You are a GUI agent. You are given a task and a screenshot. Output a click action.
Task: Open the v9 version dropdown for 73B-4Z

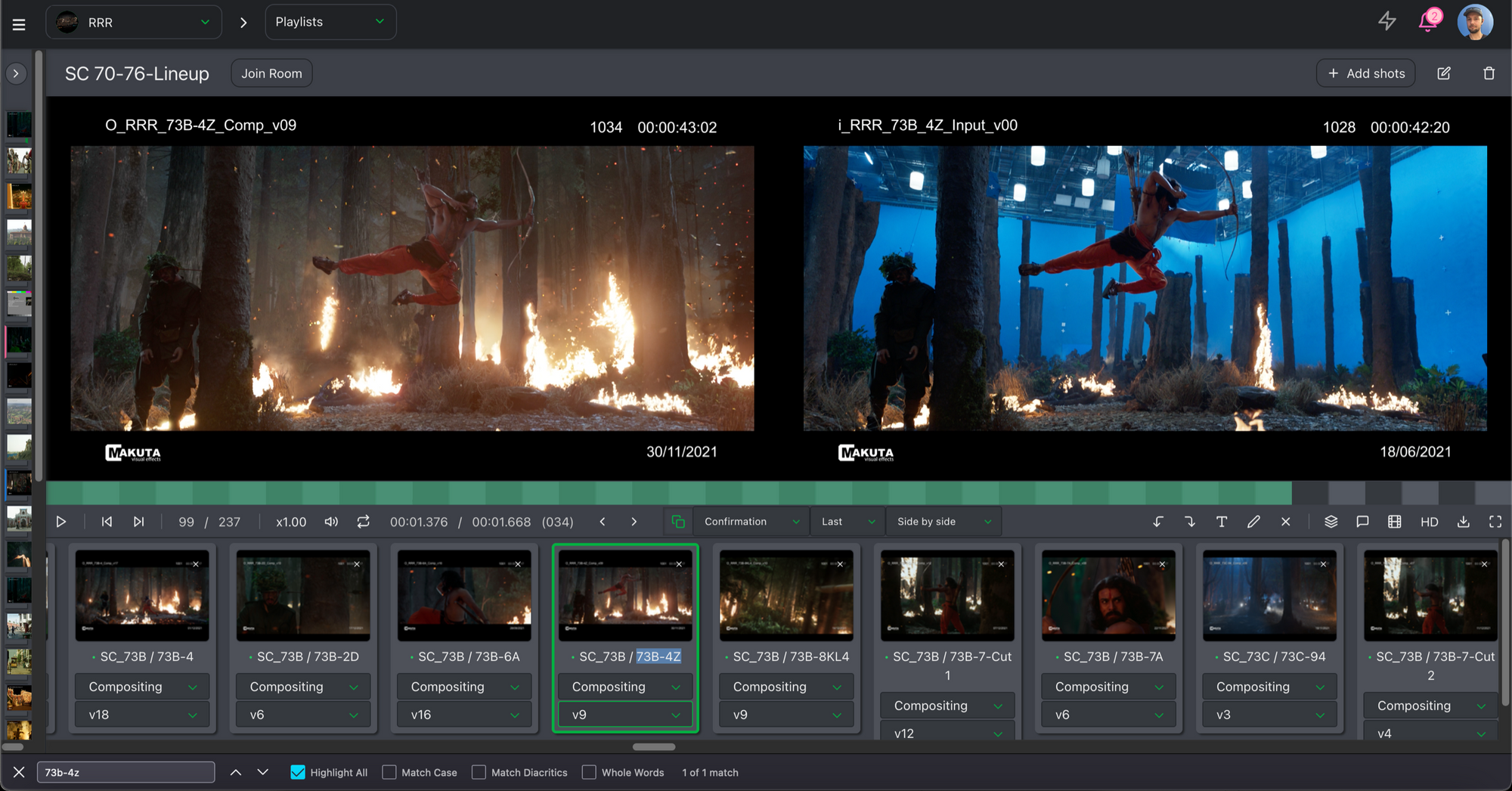tap(625, 715)
